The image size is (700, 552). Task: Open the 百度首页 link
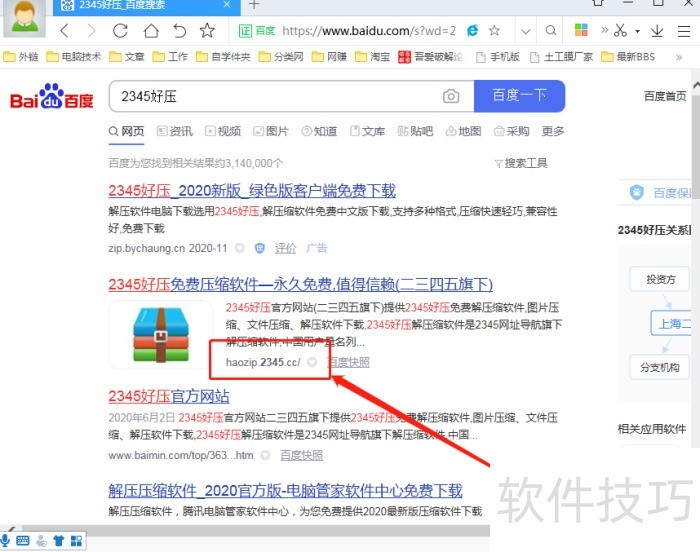[665, 96]
